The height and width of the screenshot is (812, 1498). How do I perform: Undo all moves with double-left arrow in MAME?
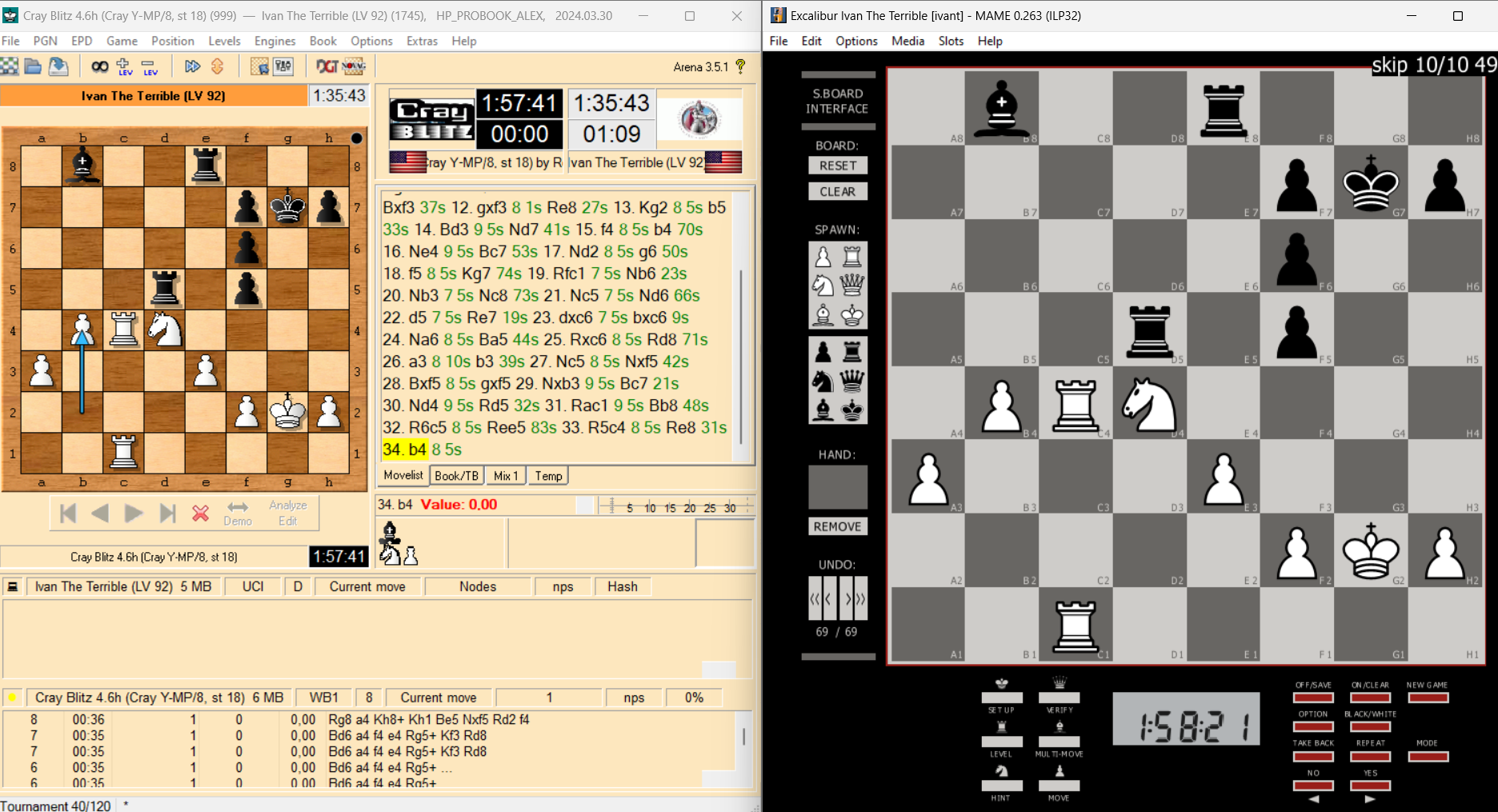pyautogui.click(x=815, y=598)
